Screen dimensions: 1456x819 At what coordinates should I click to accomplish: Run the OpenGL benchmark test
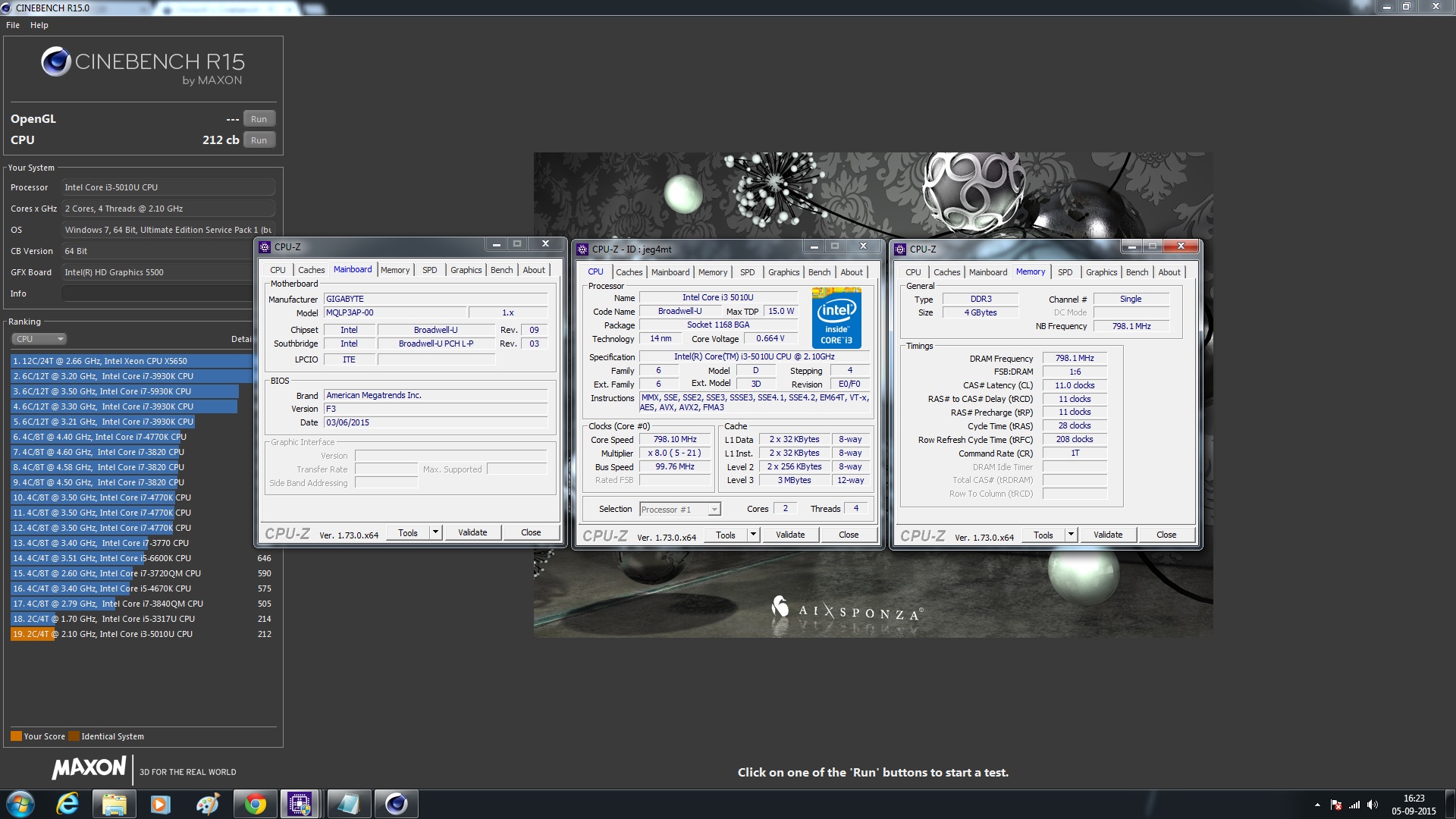(259, 119)
